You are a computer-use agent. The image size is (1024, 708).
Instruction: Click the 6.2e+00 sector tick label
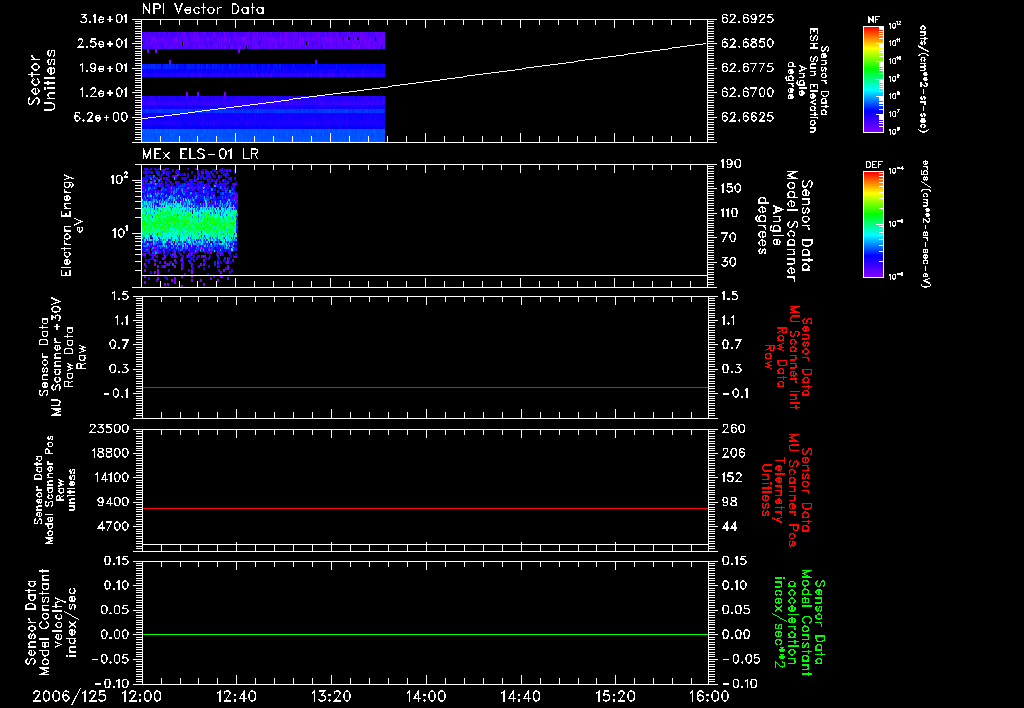[x=103, y=117]
